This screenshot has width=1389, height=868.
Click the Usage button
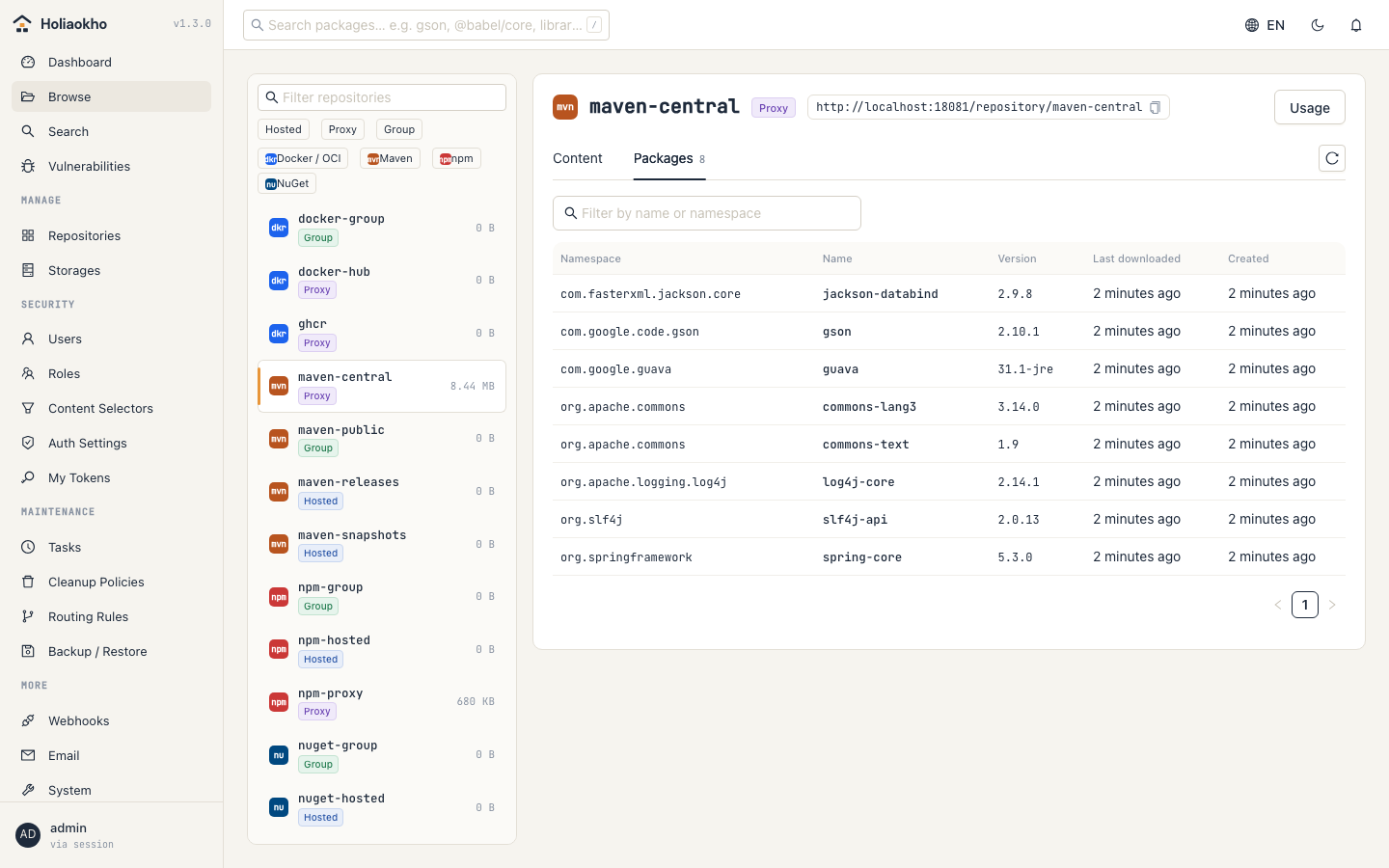(1310, 107)
